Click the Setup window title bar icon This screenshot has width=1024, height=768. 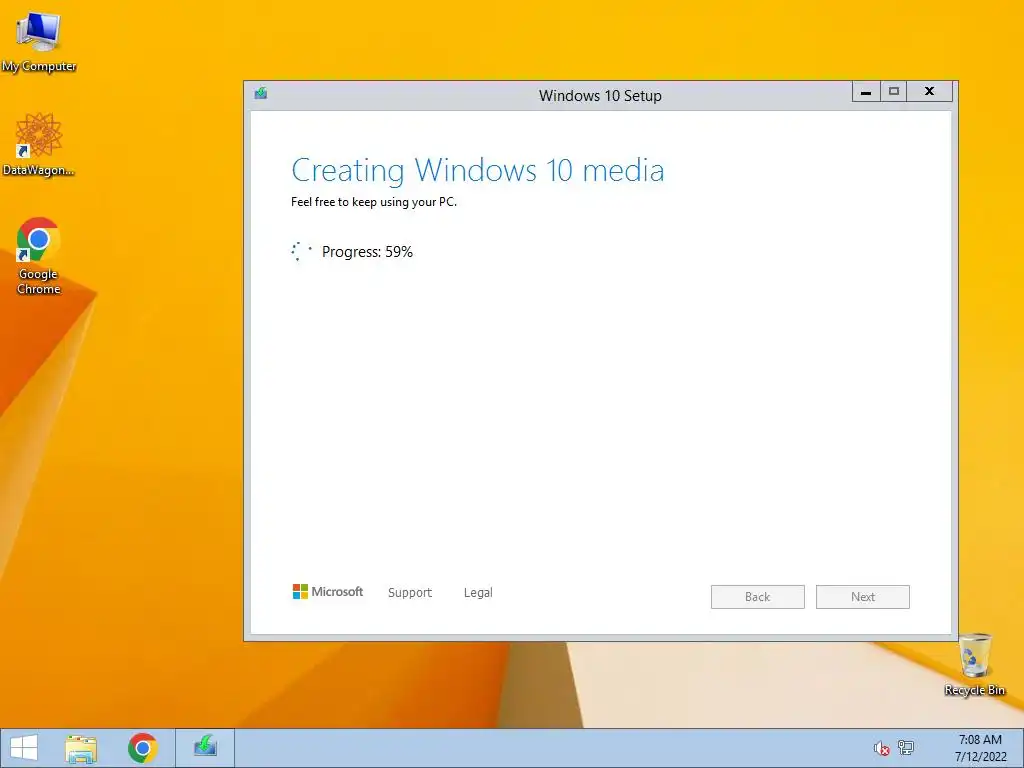(x=261, y=93)
